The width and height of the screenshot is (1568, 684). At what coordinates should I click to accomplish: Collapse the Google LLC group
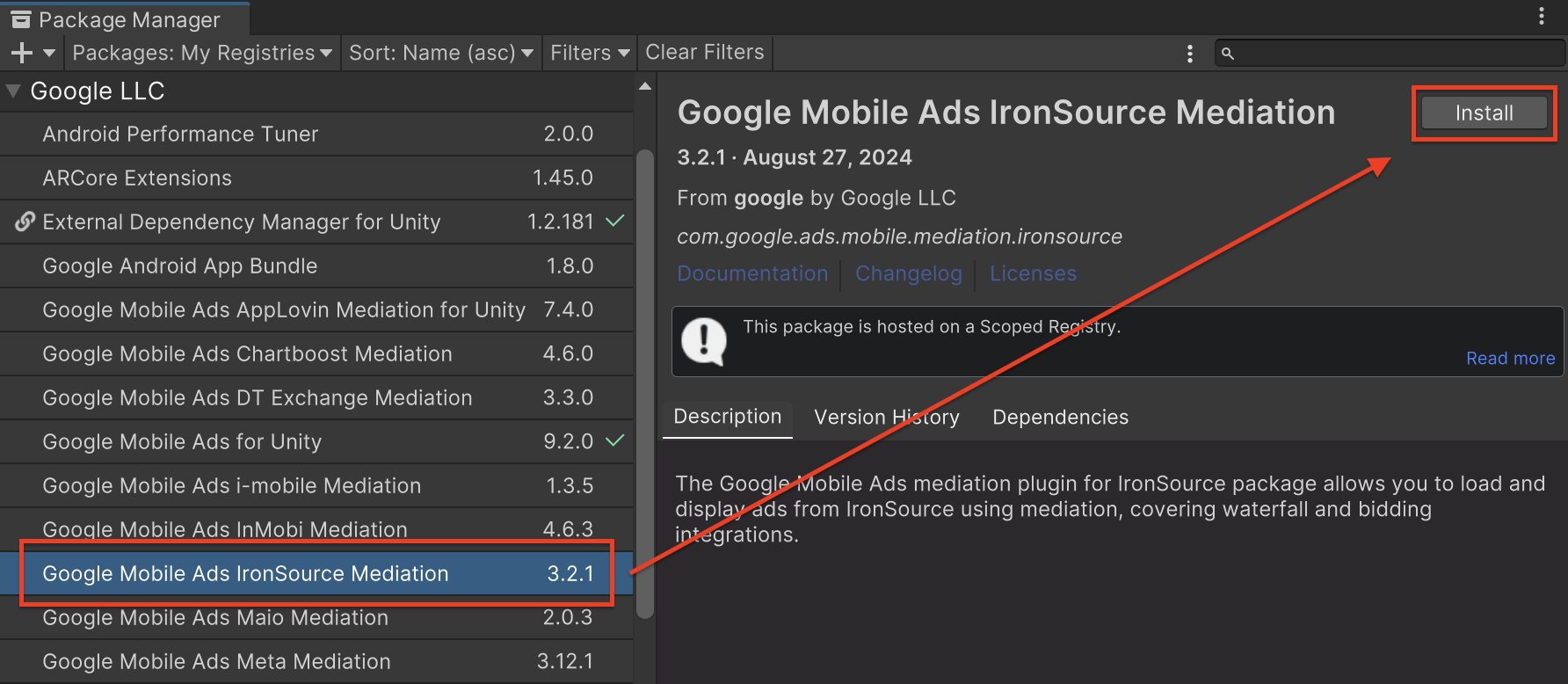(x=13, y=91)
